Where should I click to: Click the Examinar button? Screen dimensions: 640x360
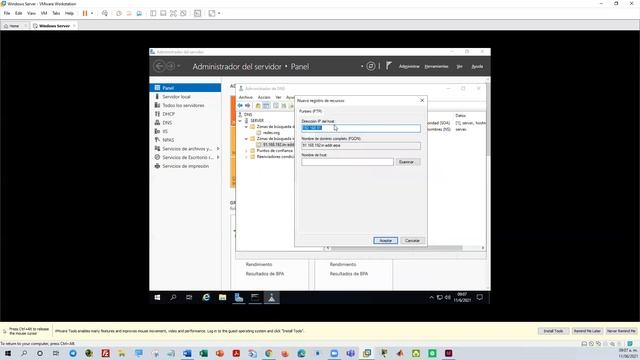(x=407, y=162)
